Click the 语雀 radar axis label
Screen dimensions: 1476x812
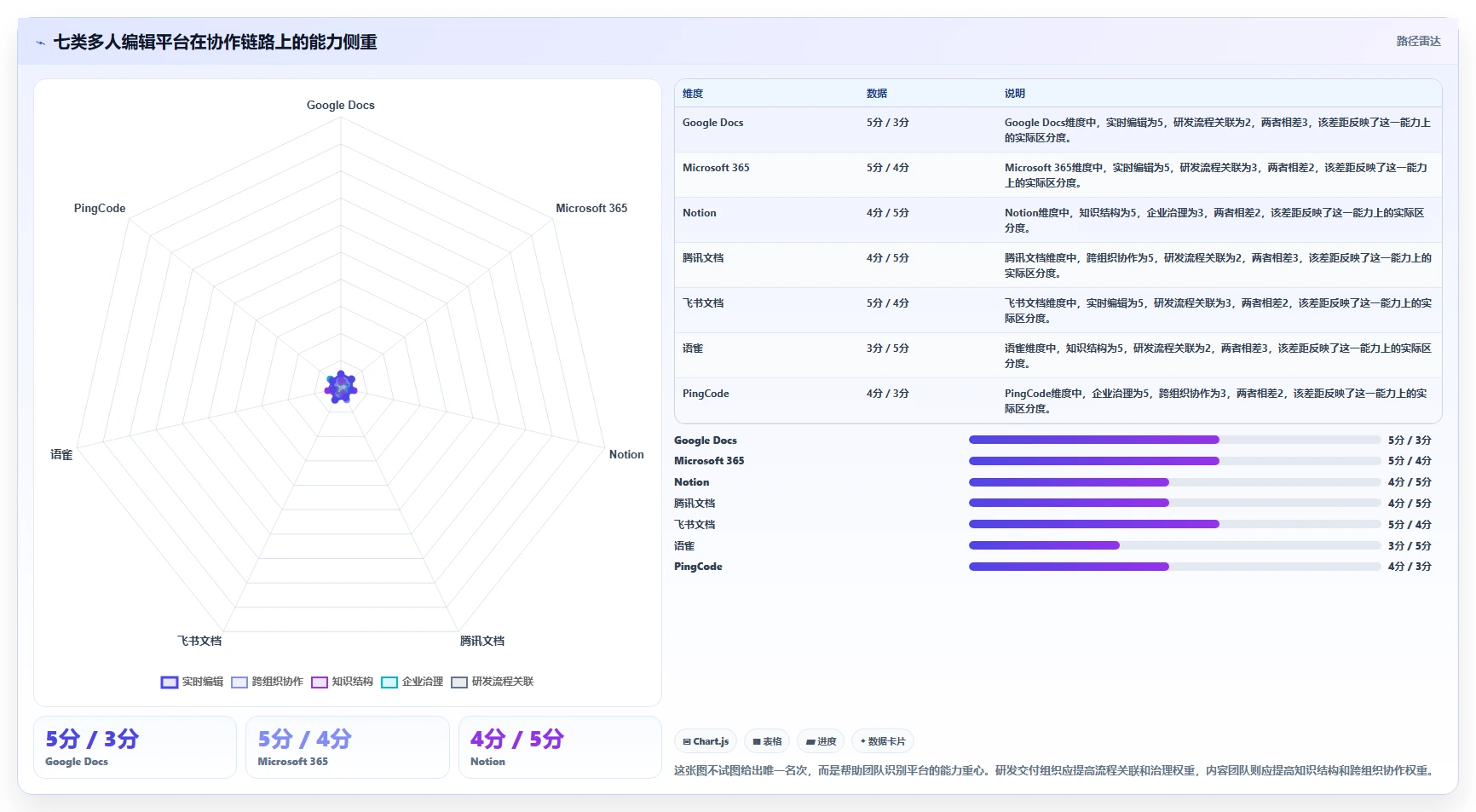point(61,455)
